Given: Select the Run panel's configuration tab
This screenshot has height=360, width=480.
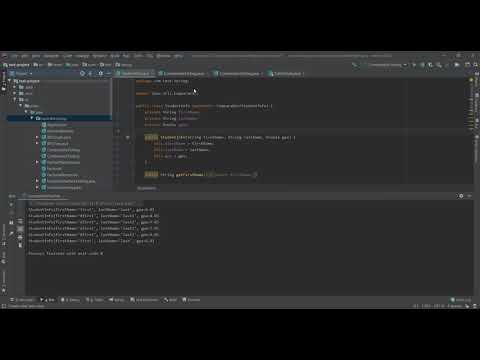Looking at the screenshot, I should (44, 196).
